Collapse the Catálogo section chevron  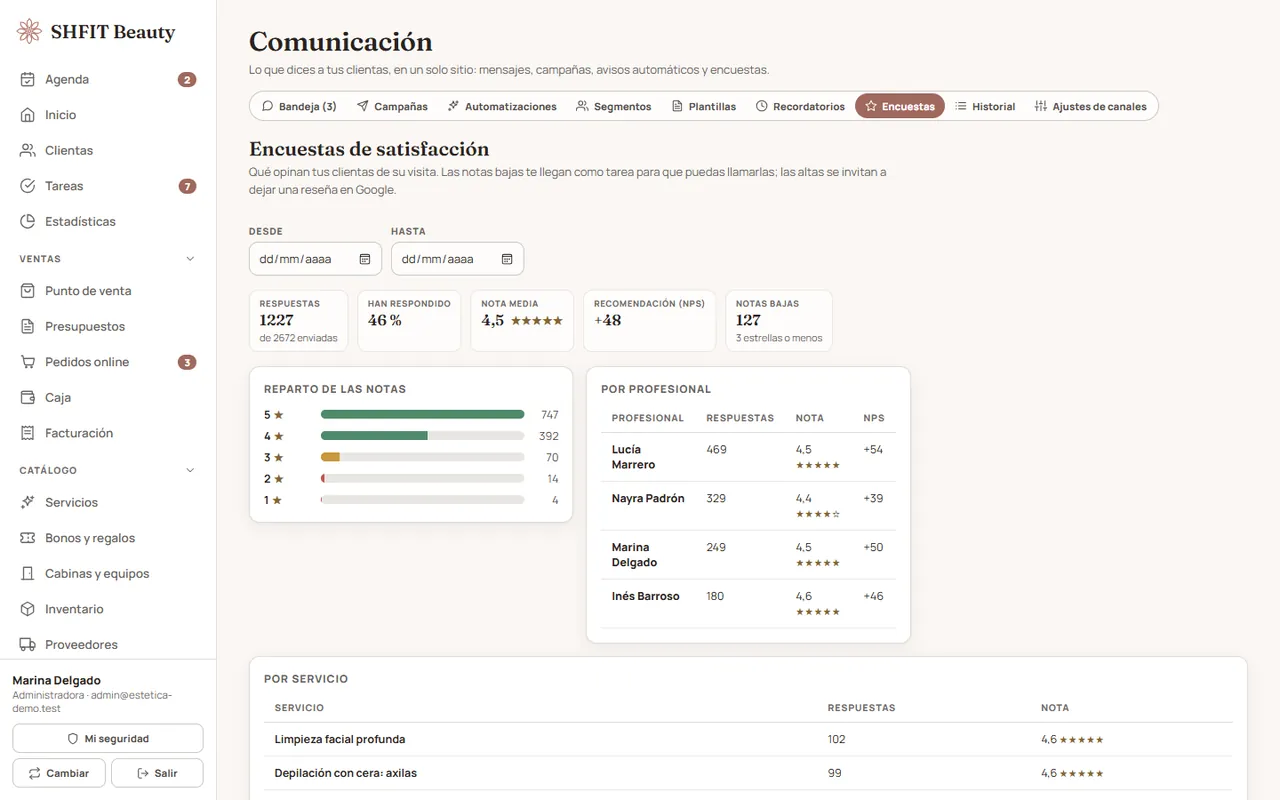(x=191, y=470)
